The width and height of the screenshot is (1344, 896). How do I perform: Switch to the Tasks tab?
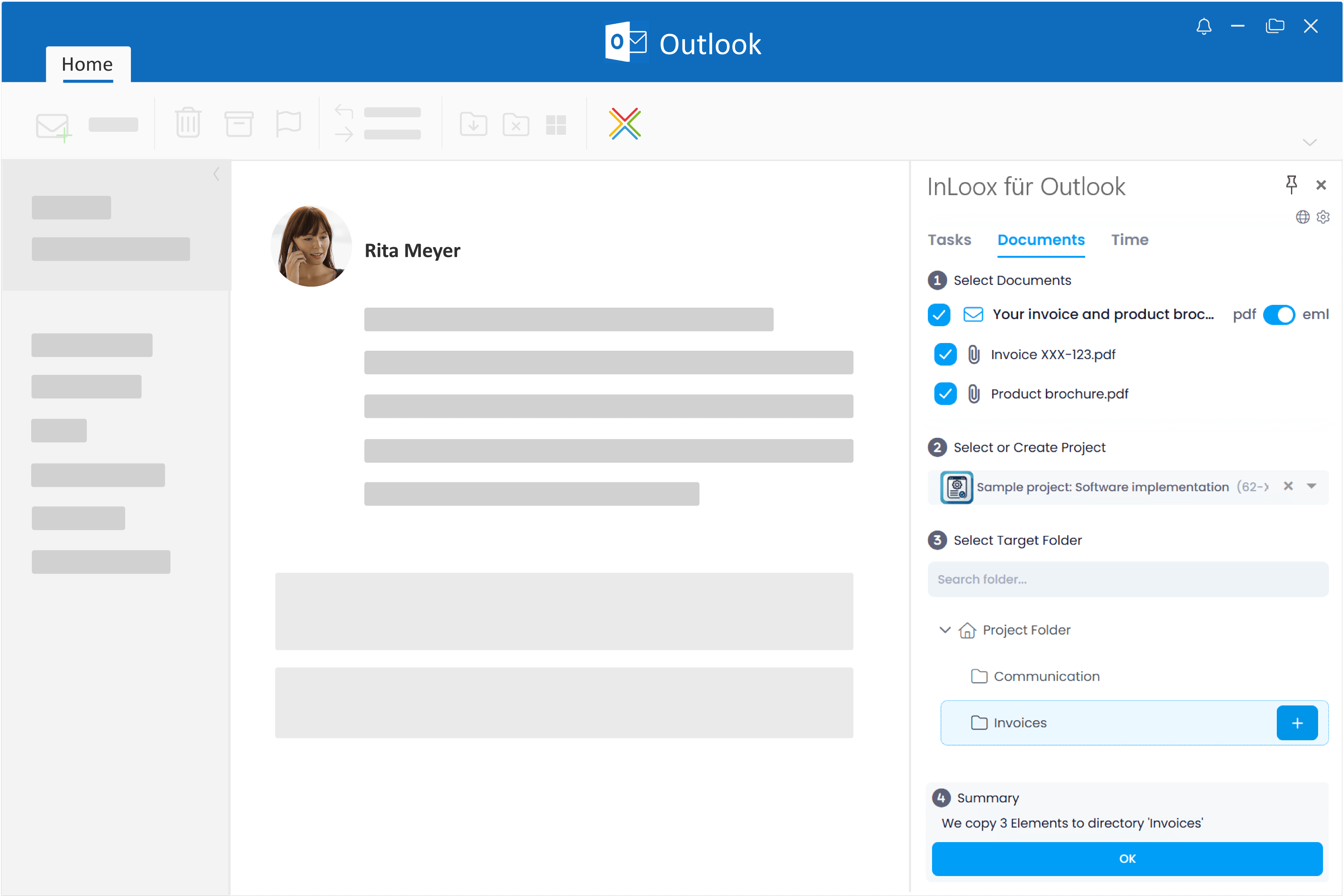(x=949, y=240)
